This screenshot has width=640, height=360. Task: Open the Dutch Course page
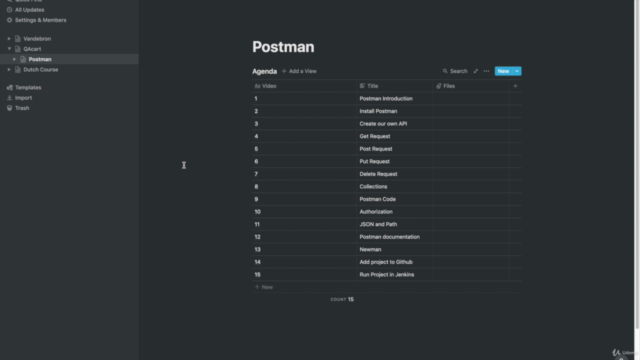pos(40,70)
